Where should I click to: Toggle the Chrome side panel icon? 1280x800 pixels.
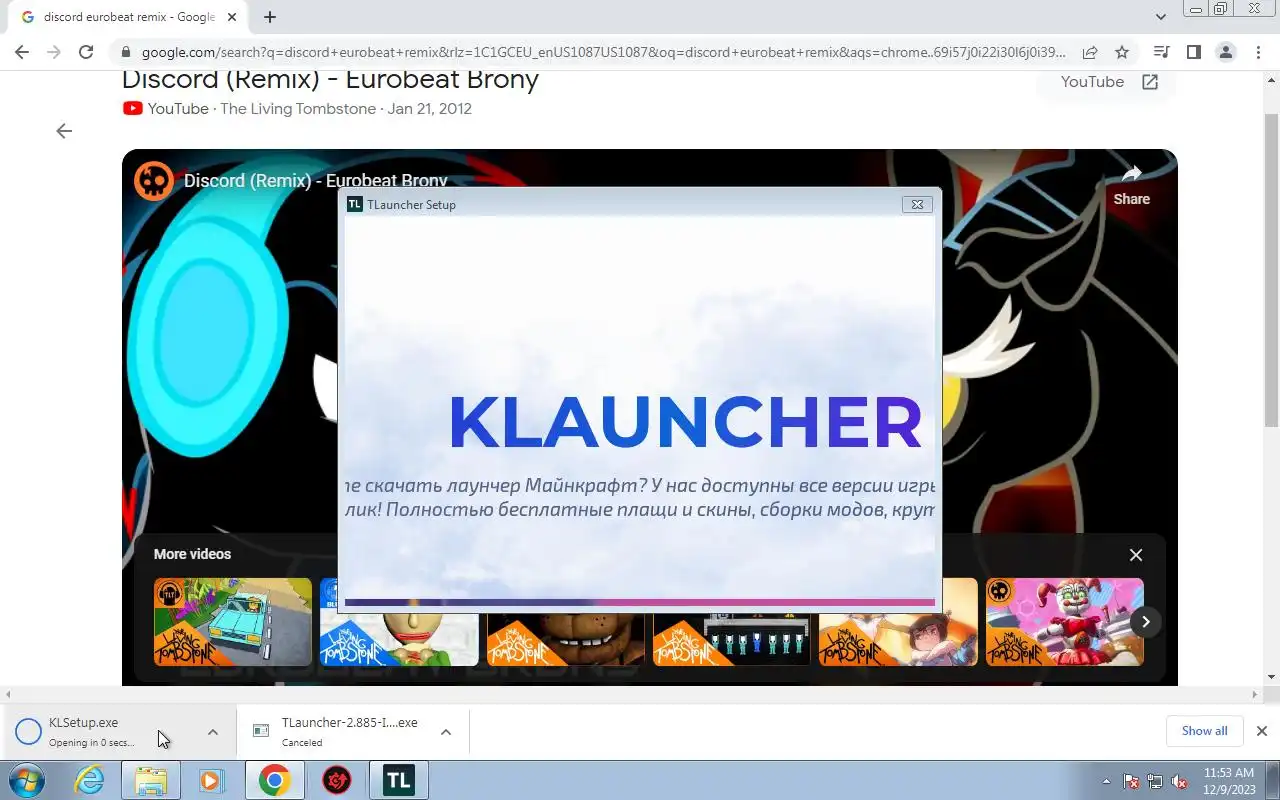pyautogui.click(x=1193, y=52)
